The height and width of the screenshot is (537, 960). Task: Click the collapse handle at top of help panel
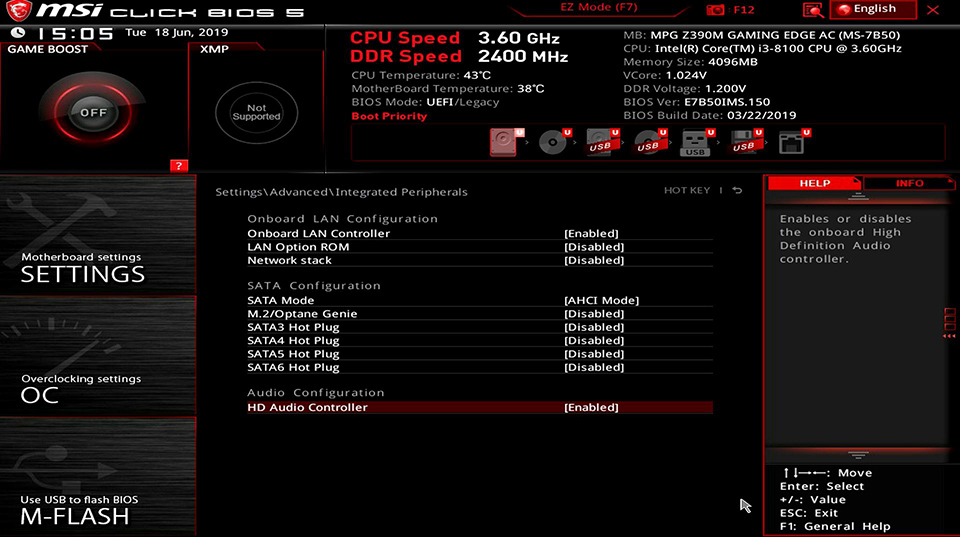point(858,197)
